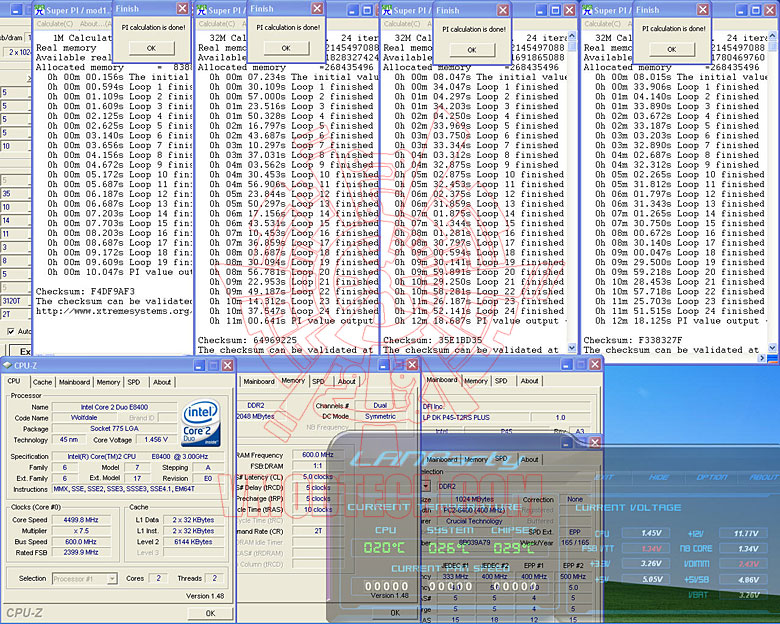
Task: Click OK button below Version 1.48 in memory CPU-Z window
Action: [395, 613]
